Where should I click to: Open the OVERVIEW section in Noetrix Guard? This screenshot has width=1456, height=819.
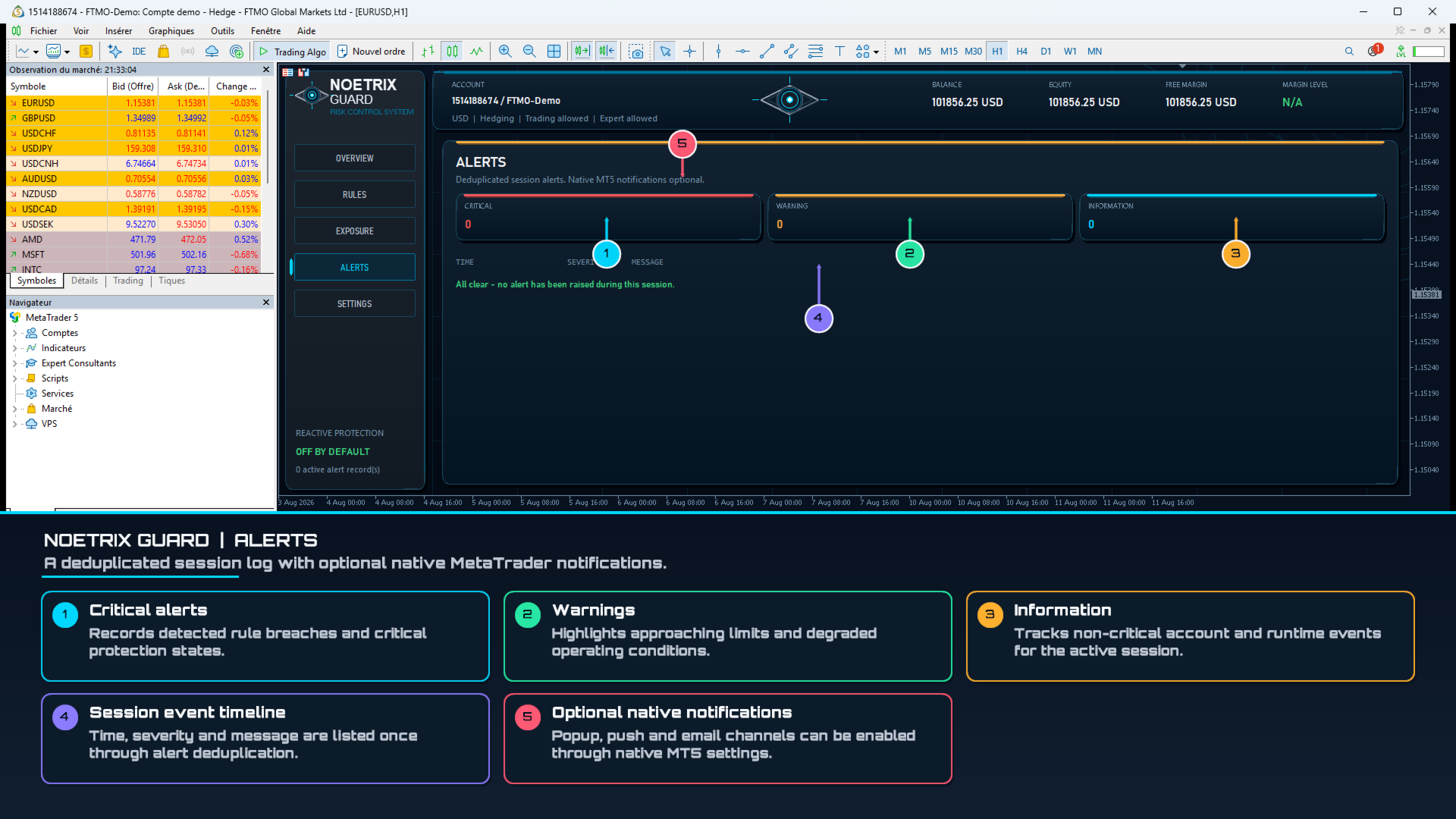tap(354, 158)
